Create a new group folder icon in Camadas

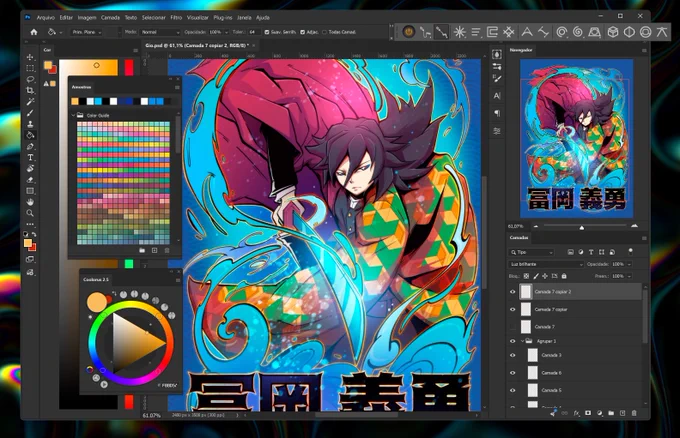[611, 413]
